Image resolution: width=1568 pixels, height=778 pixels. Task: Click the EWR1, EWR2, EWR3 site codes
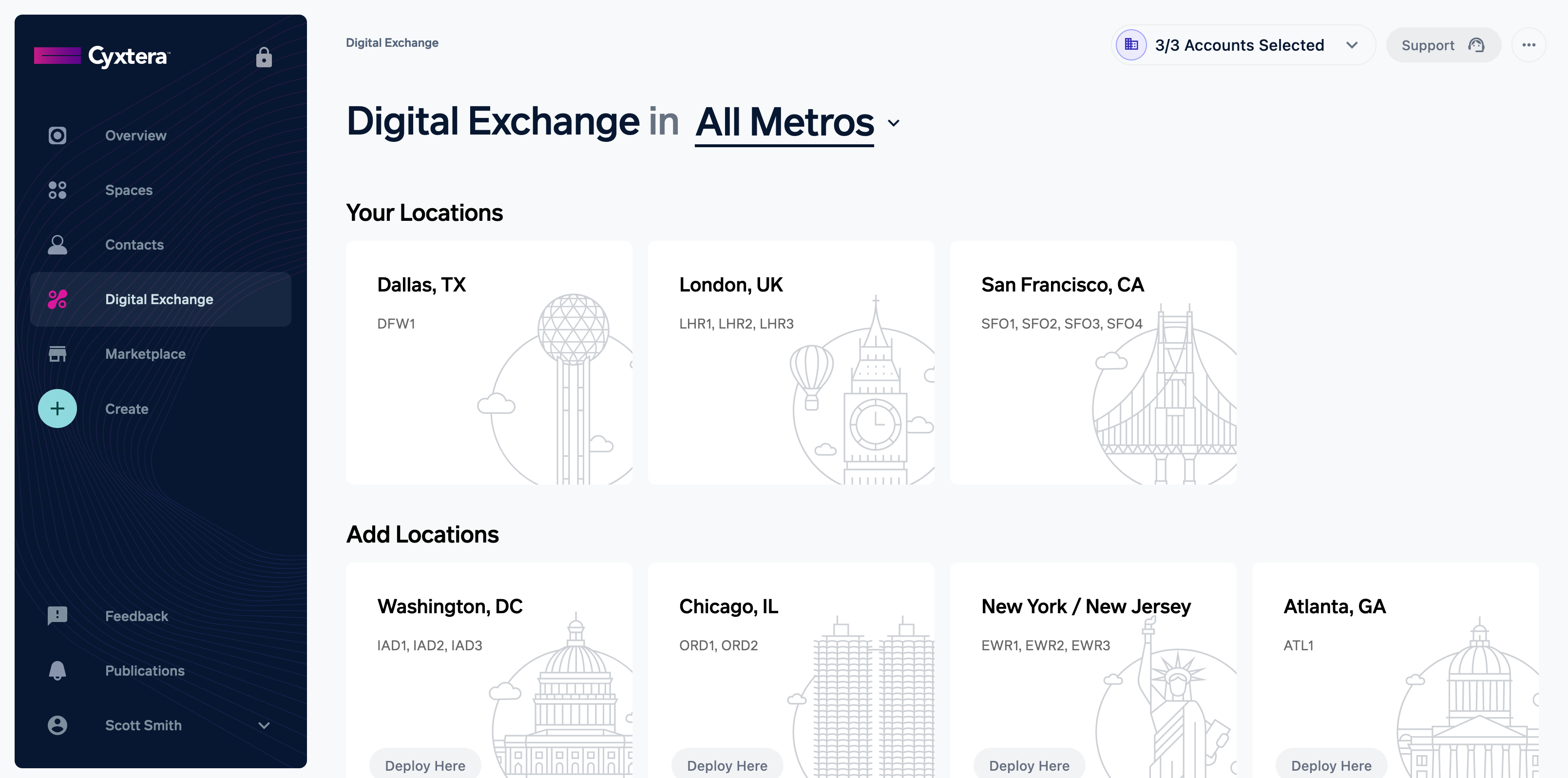point(1045,645)
